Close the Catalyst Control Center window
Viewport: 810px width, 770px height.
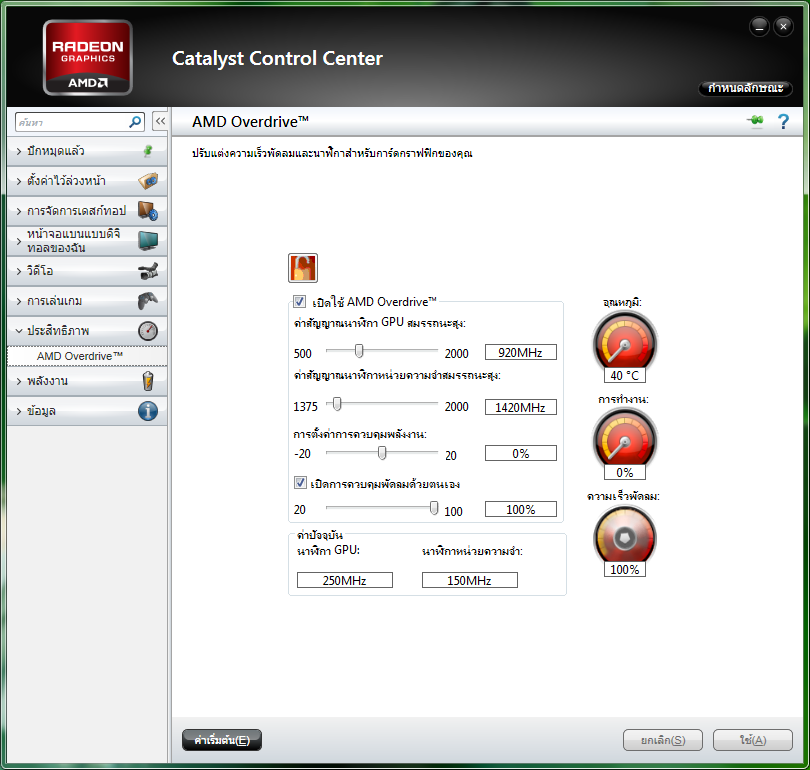783,27
